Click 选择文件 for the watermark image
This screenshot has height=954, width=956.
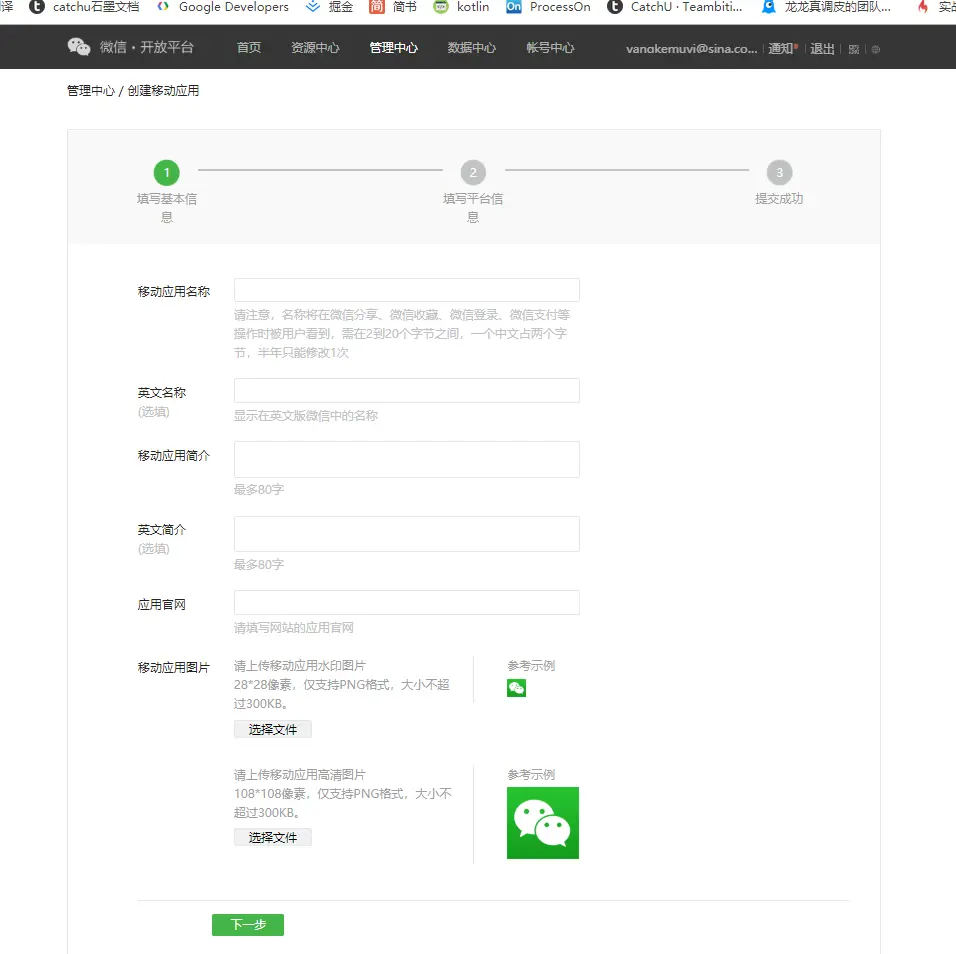[x=272, y=729]
